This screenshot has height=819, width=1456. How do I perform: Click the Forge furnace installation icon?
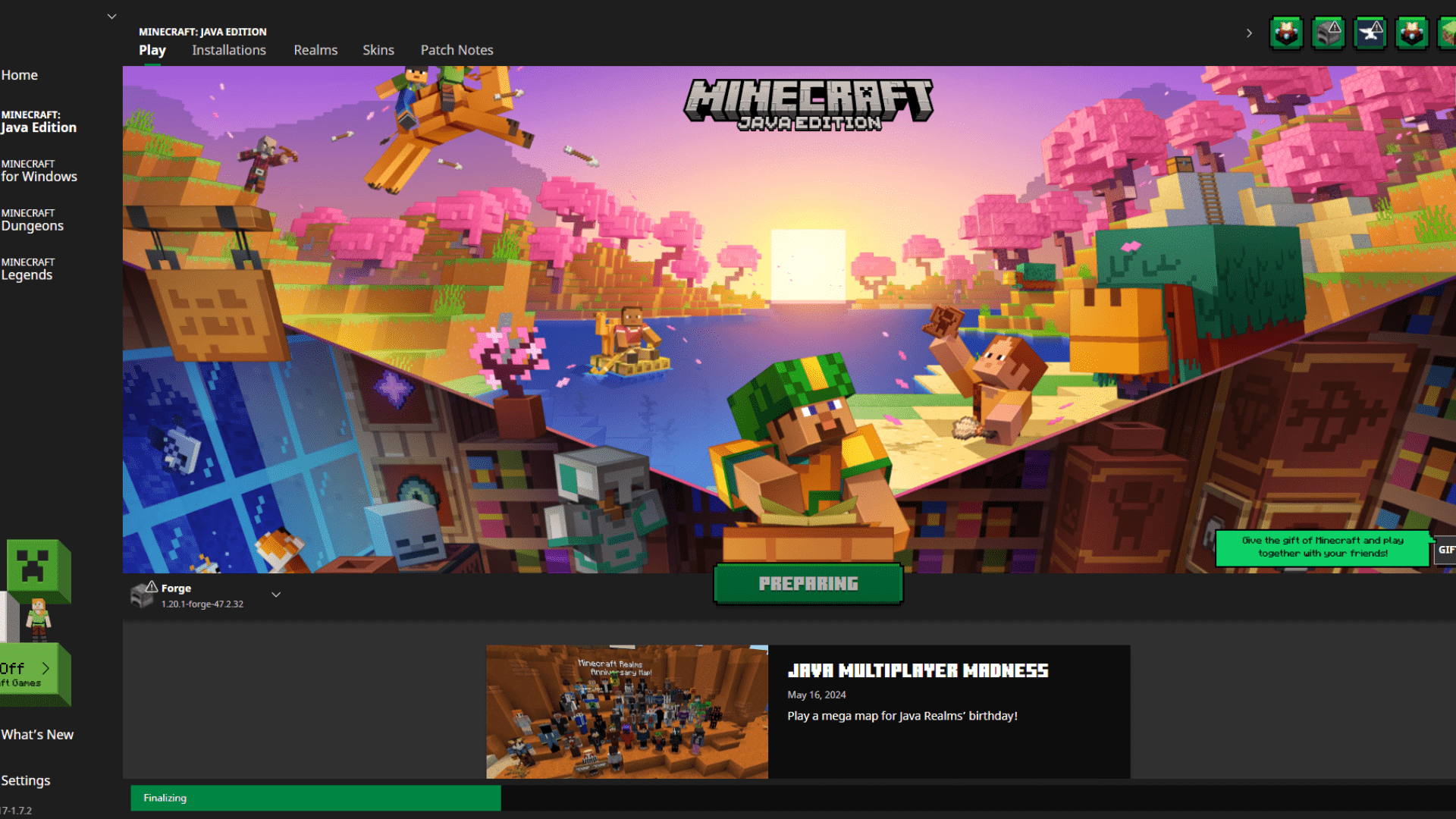142,596
